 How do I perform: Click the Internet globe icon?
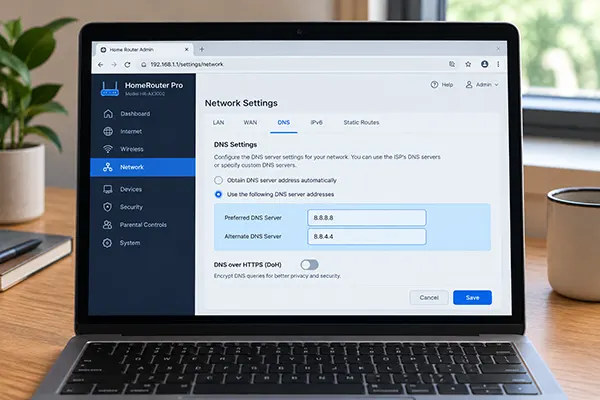tap(108, 131)
